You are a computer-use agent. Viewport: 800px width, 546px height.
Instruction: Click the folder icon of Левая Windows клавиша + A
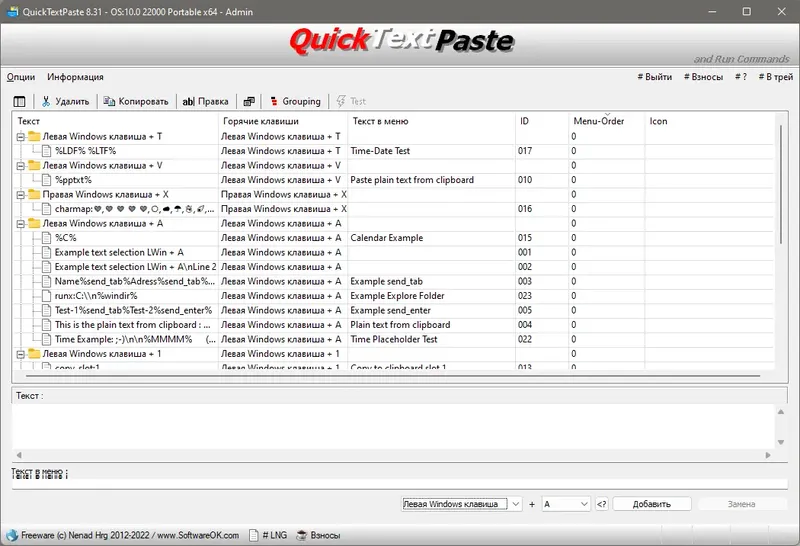click(34, 223)
